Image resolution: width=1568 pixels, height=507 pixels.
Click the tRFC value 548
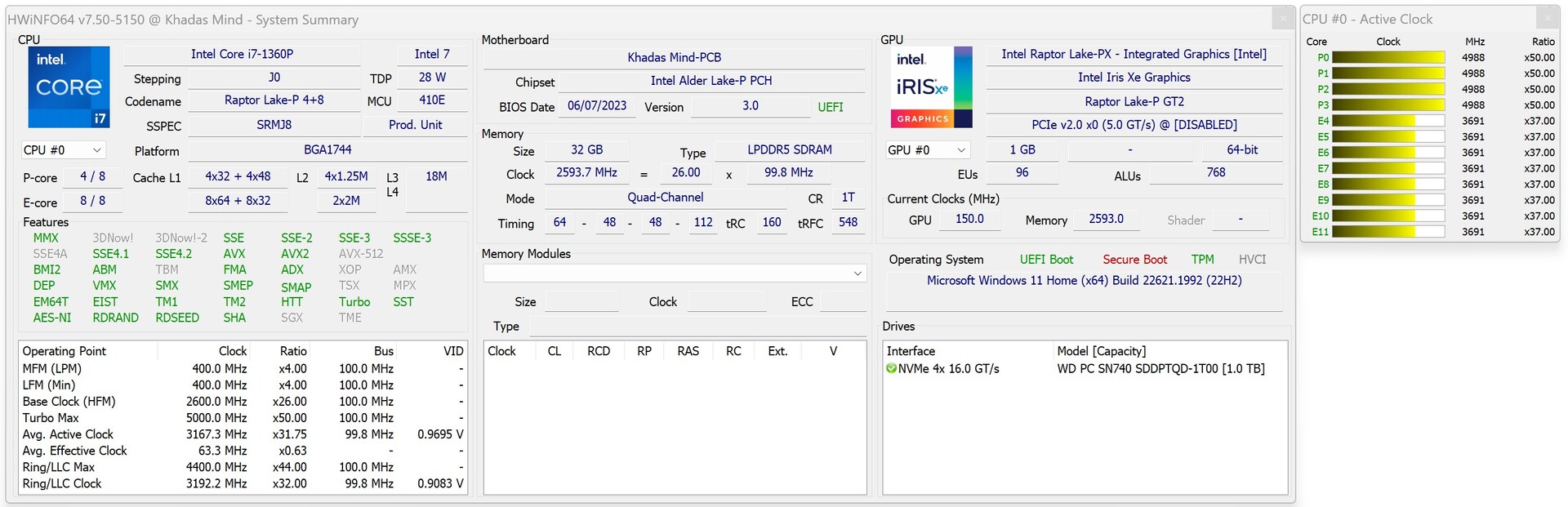click(848, 222)
